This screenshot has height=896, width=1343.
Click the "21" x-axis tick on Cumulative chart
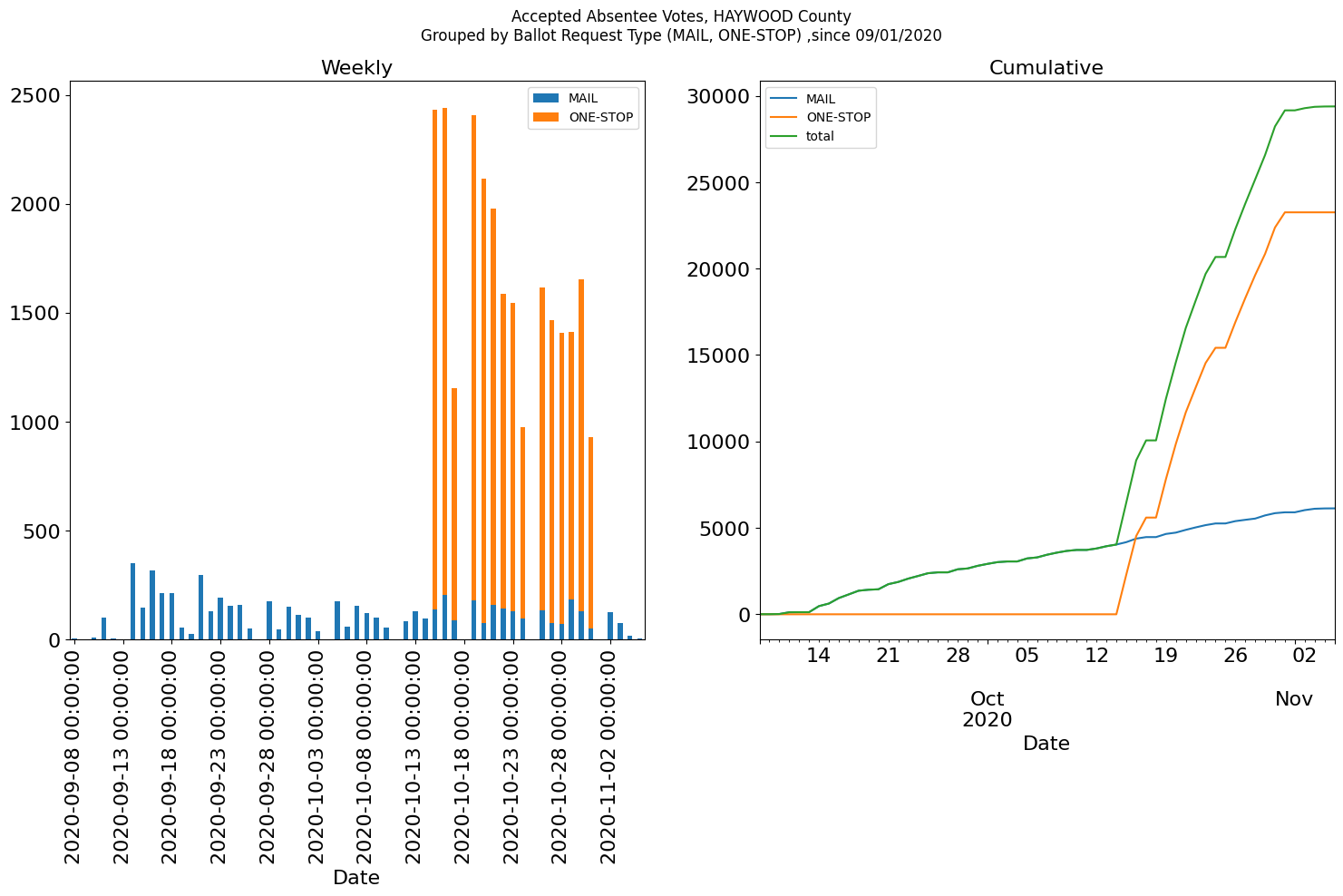(x=889, y=656)
